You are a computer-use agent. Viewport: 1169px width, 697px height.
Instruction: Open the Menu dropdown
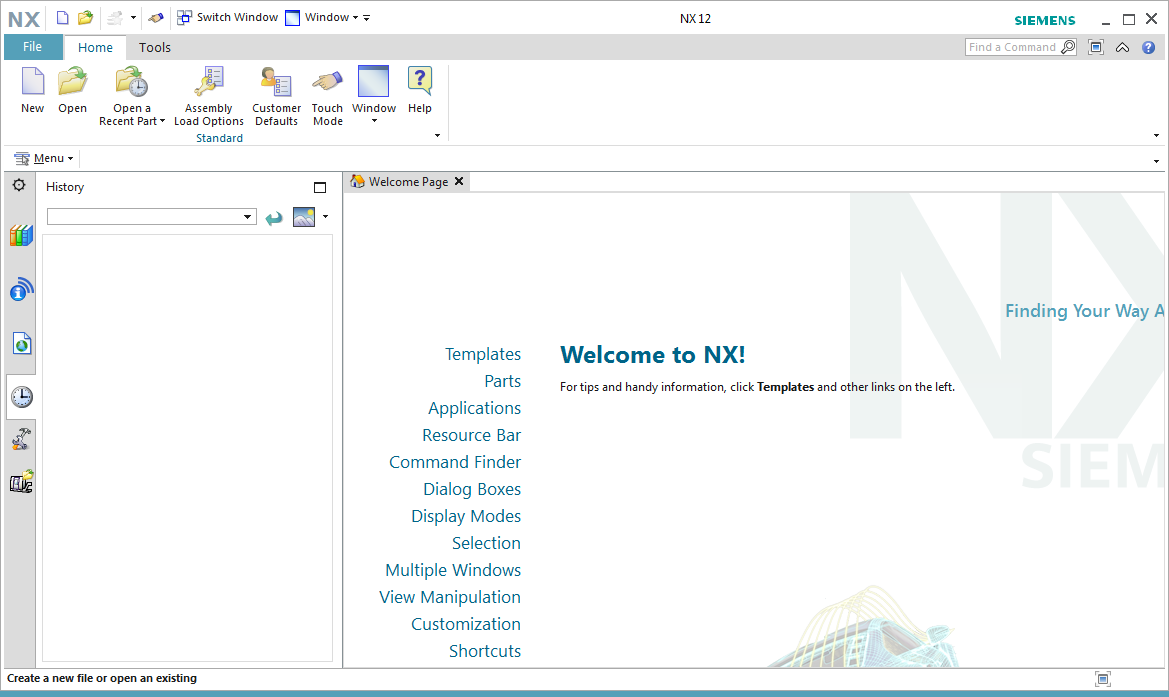point(44,158)
